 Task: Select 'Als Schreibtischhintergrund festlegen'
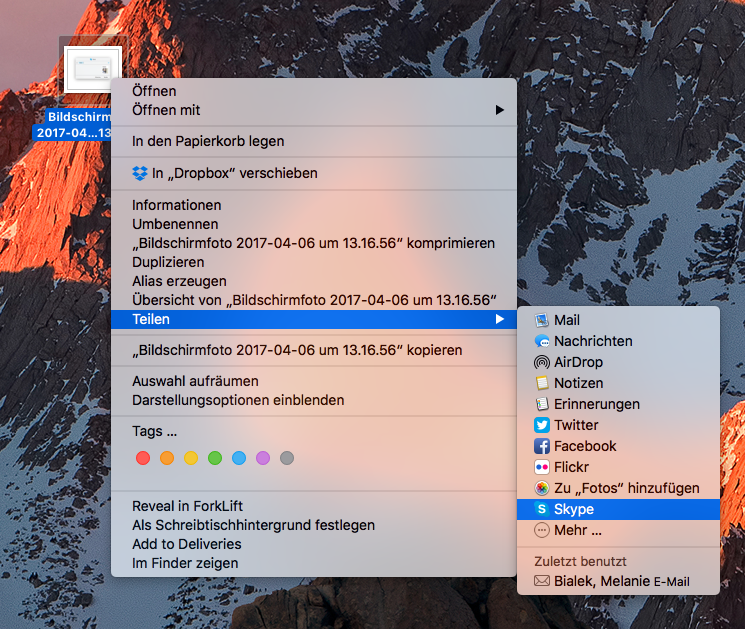[253, 525]
